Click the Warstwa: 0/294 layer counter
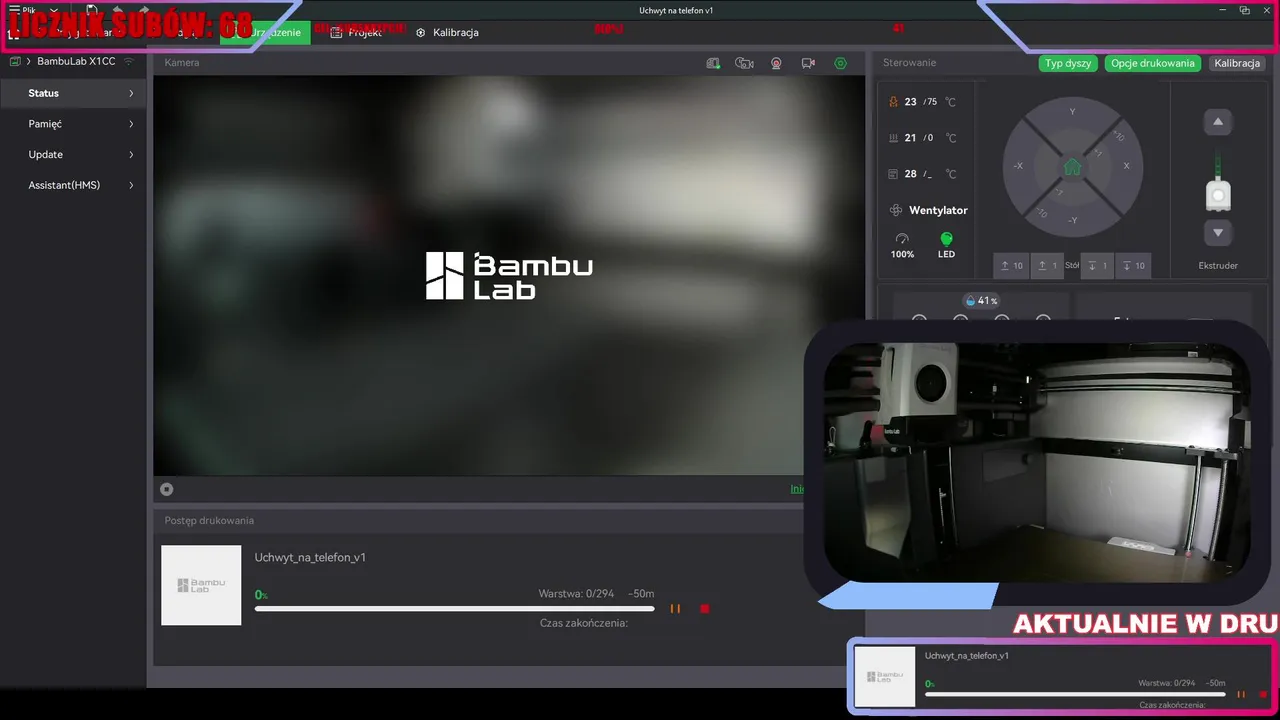The image size is (1280, 720). point(576,593)
